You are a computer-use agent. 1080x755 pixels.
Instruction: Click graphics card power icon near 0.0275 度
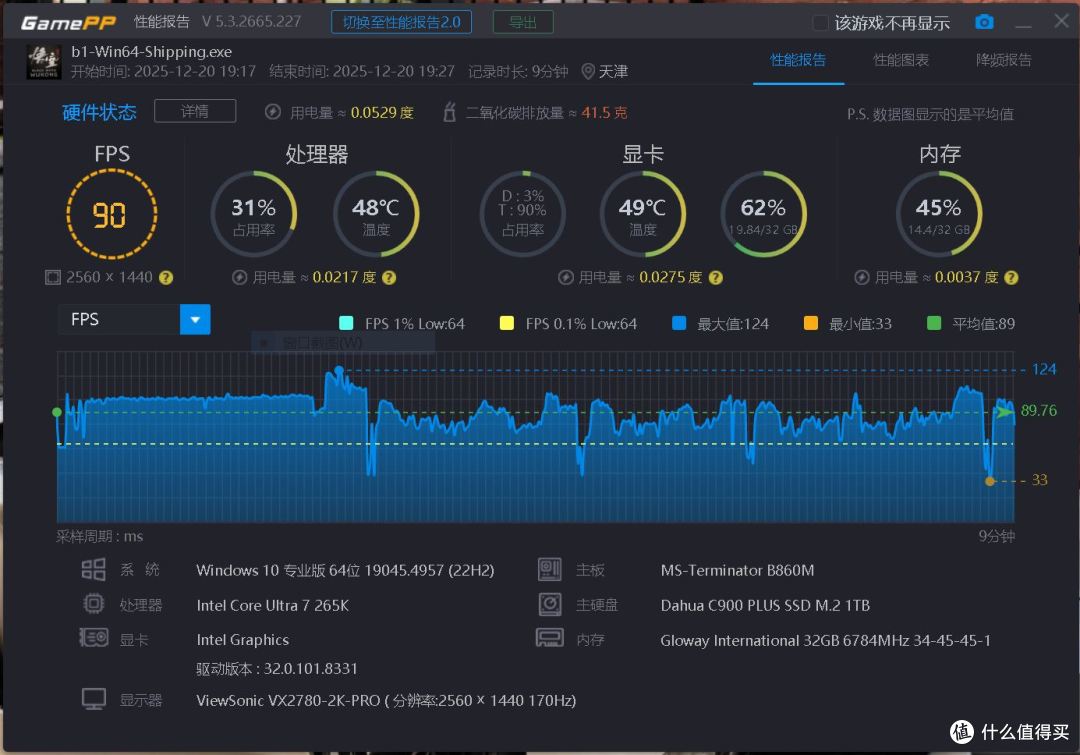[565, 278]
